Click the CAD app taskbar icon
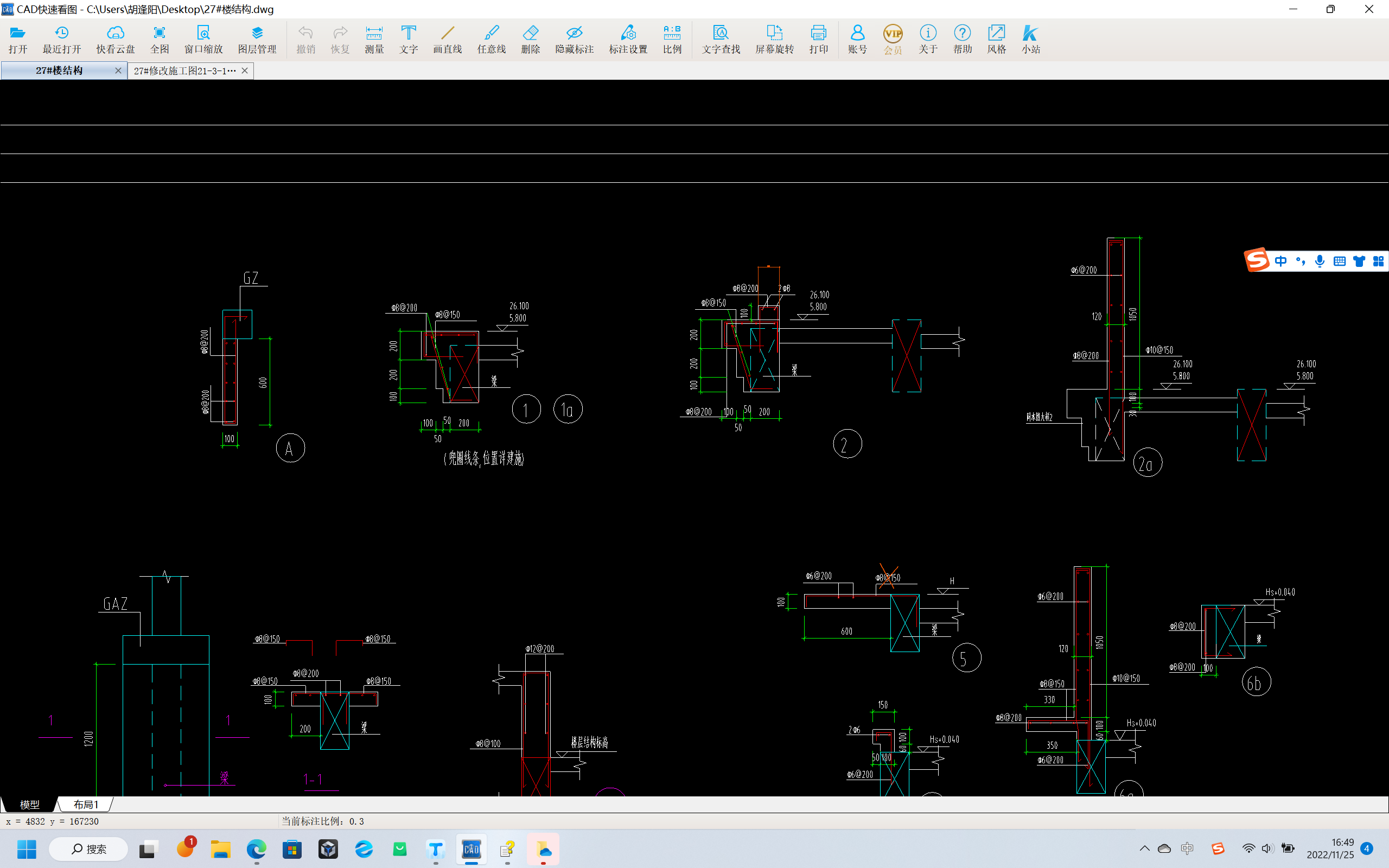The width and height of the screenshot is (1389, 868). (471, 849)
